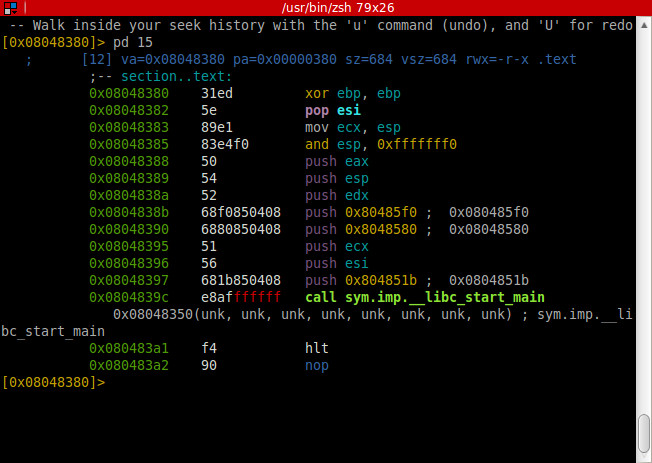This screenshot has height=463, width=652.
Task: Click opcode bytes 83e4f0
Action: click(225, 145)
